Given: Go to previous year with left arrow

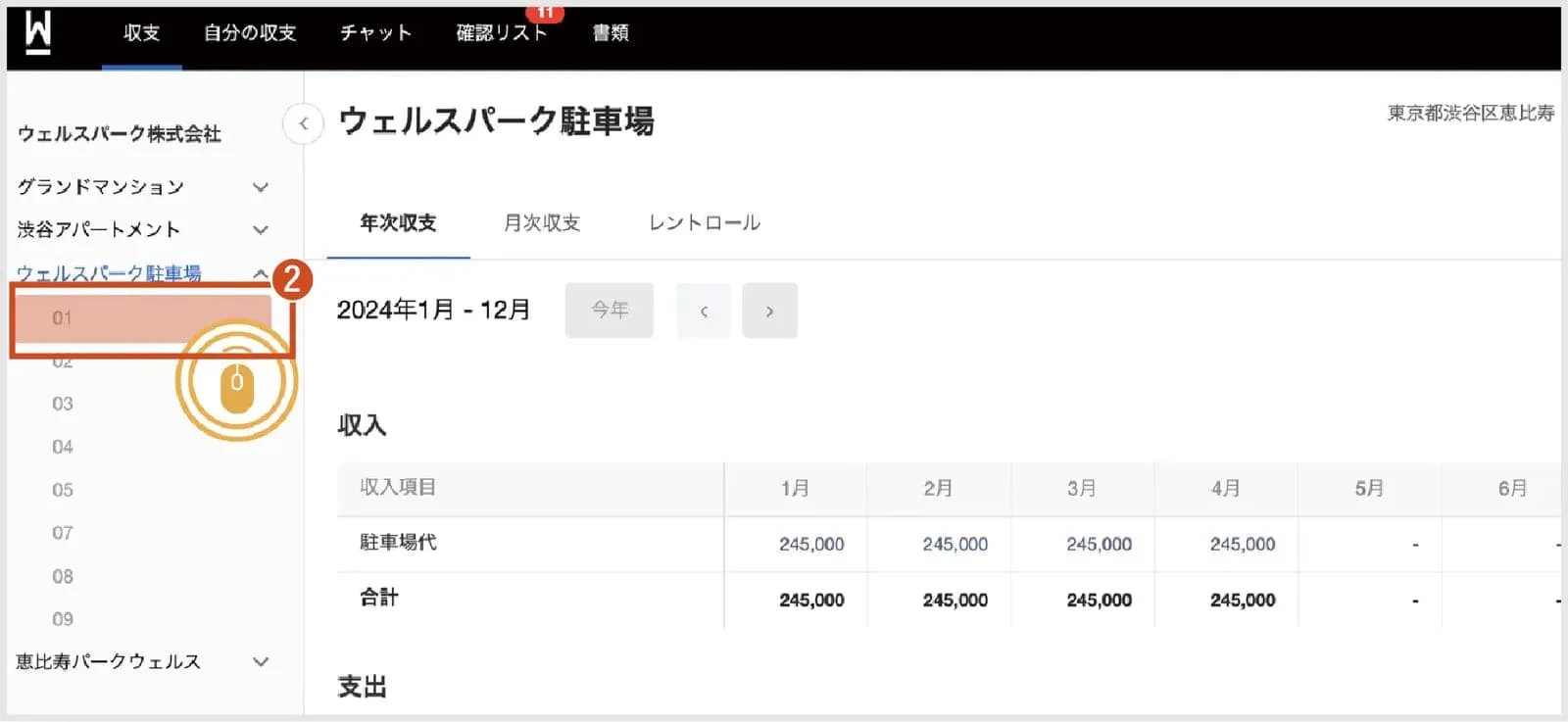Looking at the screenshot, I should click(704, 311).
